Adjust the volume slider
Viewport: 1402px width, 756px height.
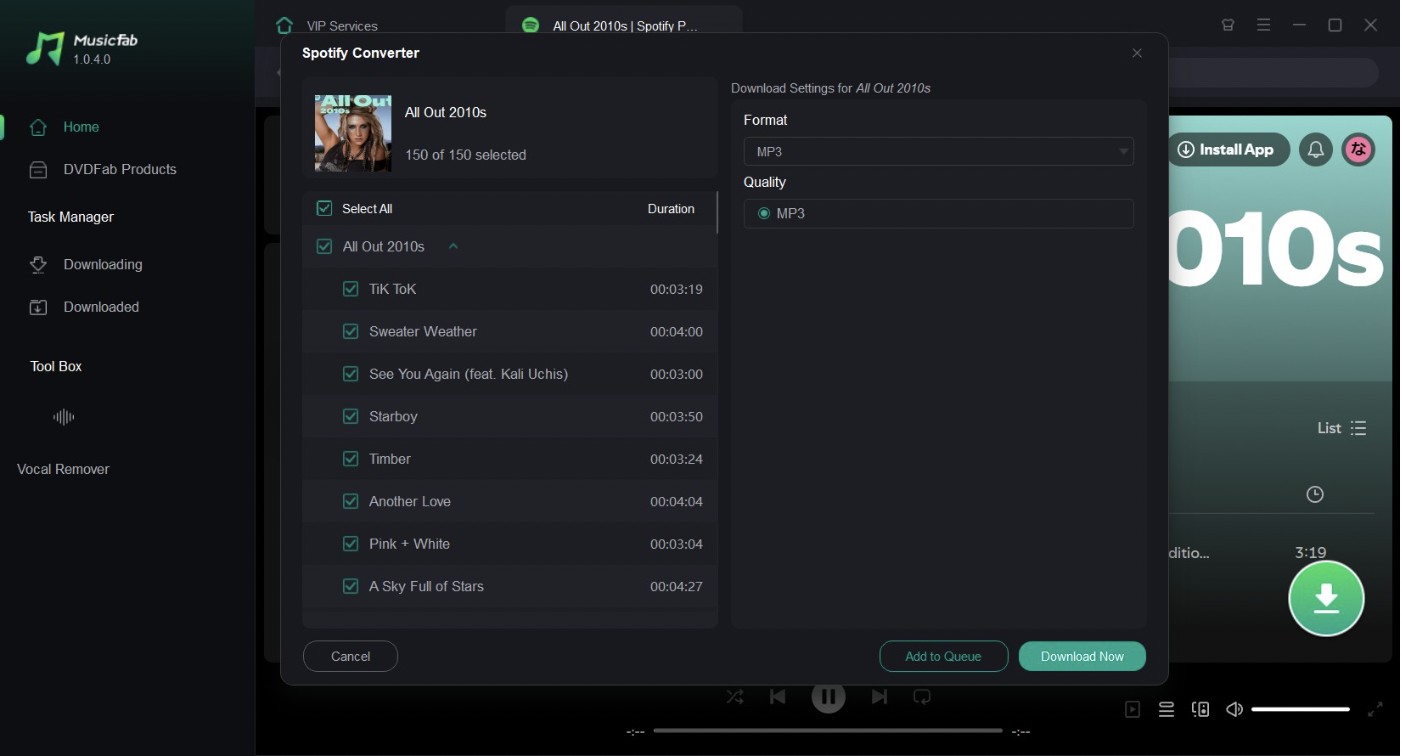[x=1300, y=709]
